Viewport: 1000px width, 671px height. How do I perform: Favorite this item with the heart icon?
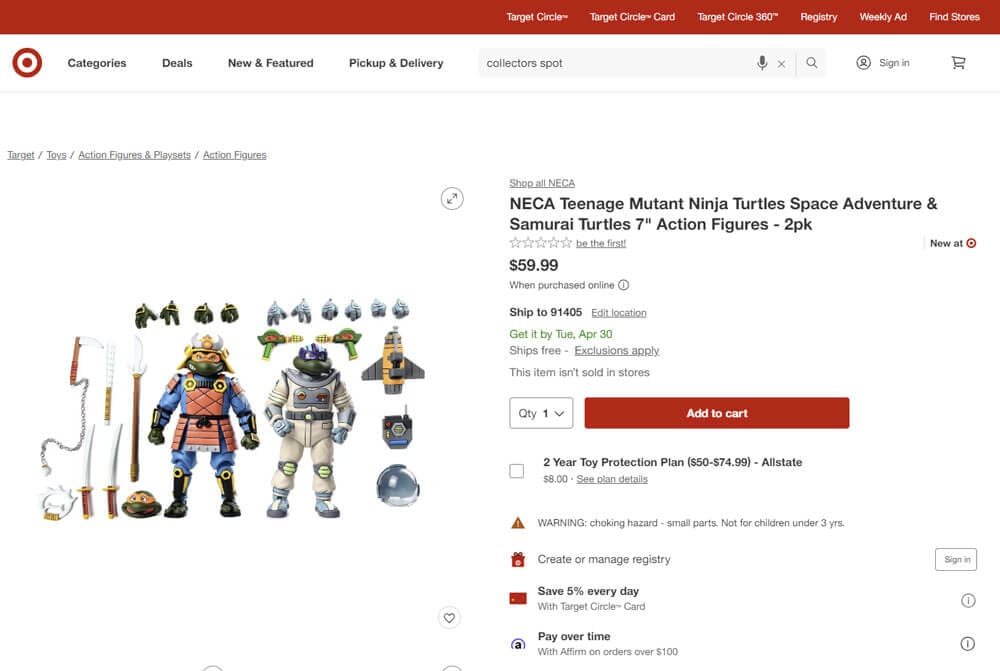coord(449,617)
